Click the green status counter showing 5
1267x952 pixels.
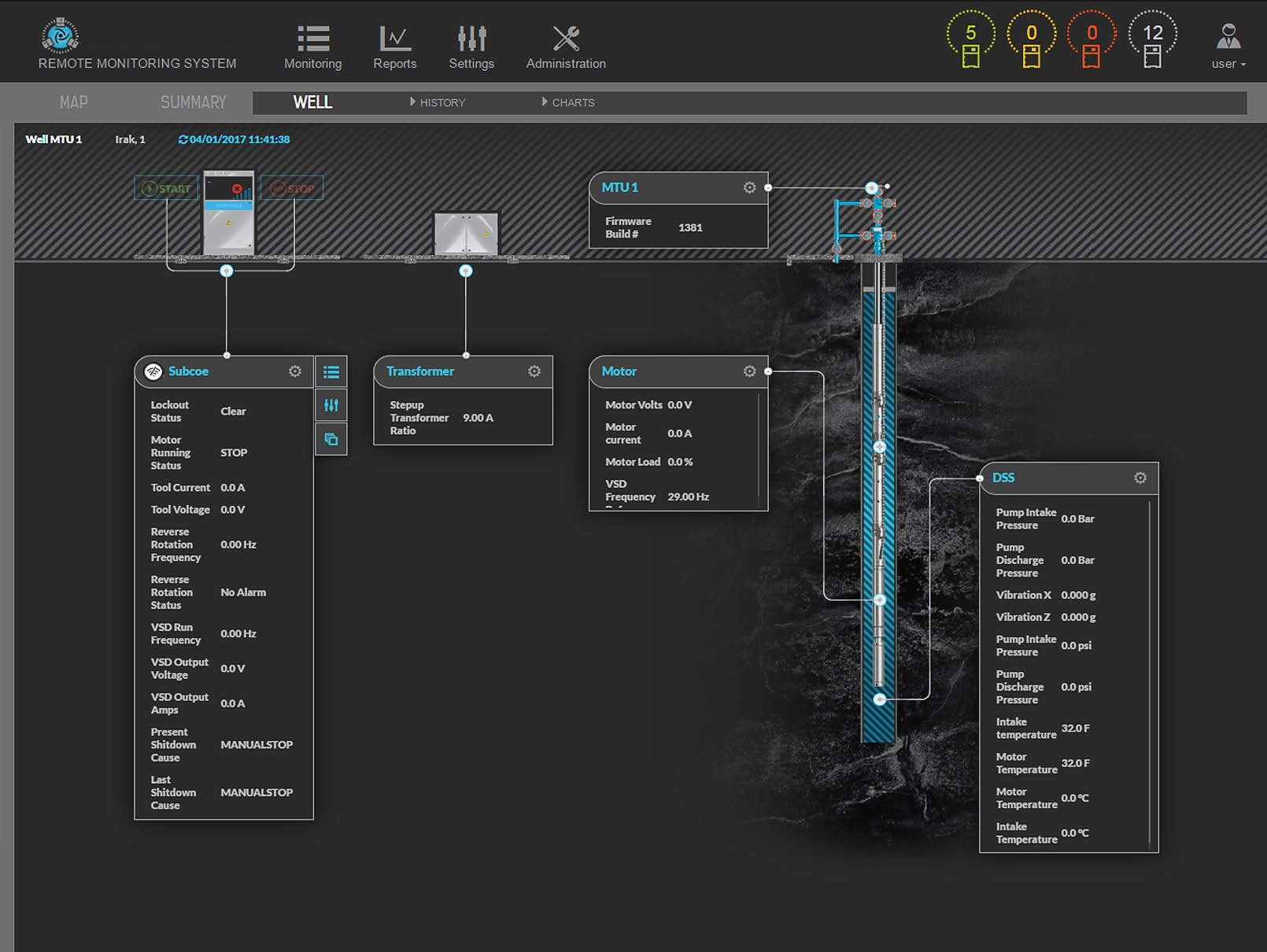970,39
